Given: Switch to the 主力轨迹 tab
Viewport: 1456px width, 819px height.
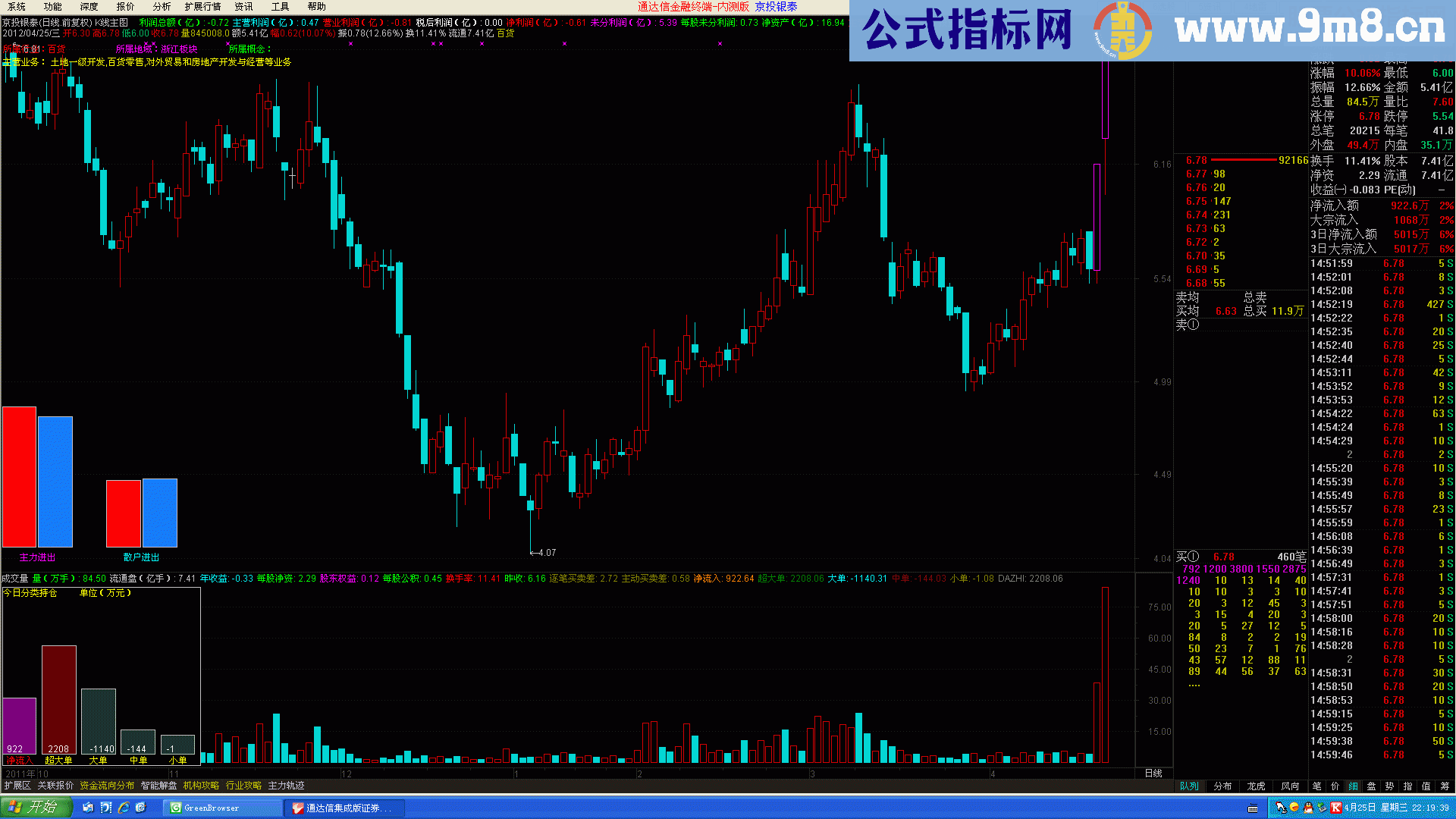Looking at the screenshot, I should [x=286, y=786].
